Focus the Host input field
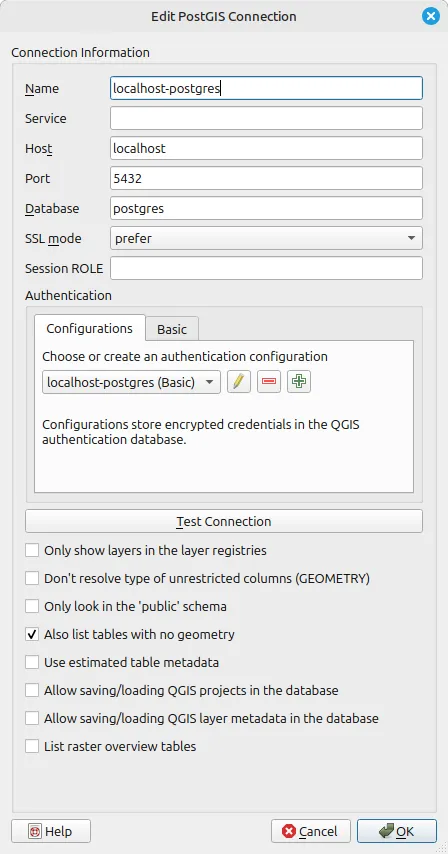448x854 pixels. click(266, 148)
